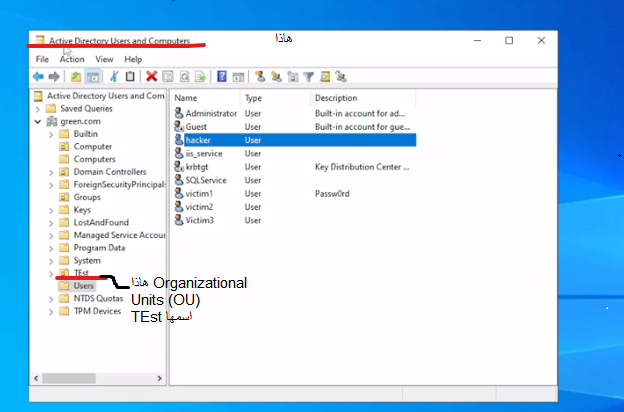Expand the LostAndFound container
The image size is (624, 412).
point(51,223)
